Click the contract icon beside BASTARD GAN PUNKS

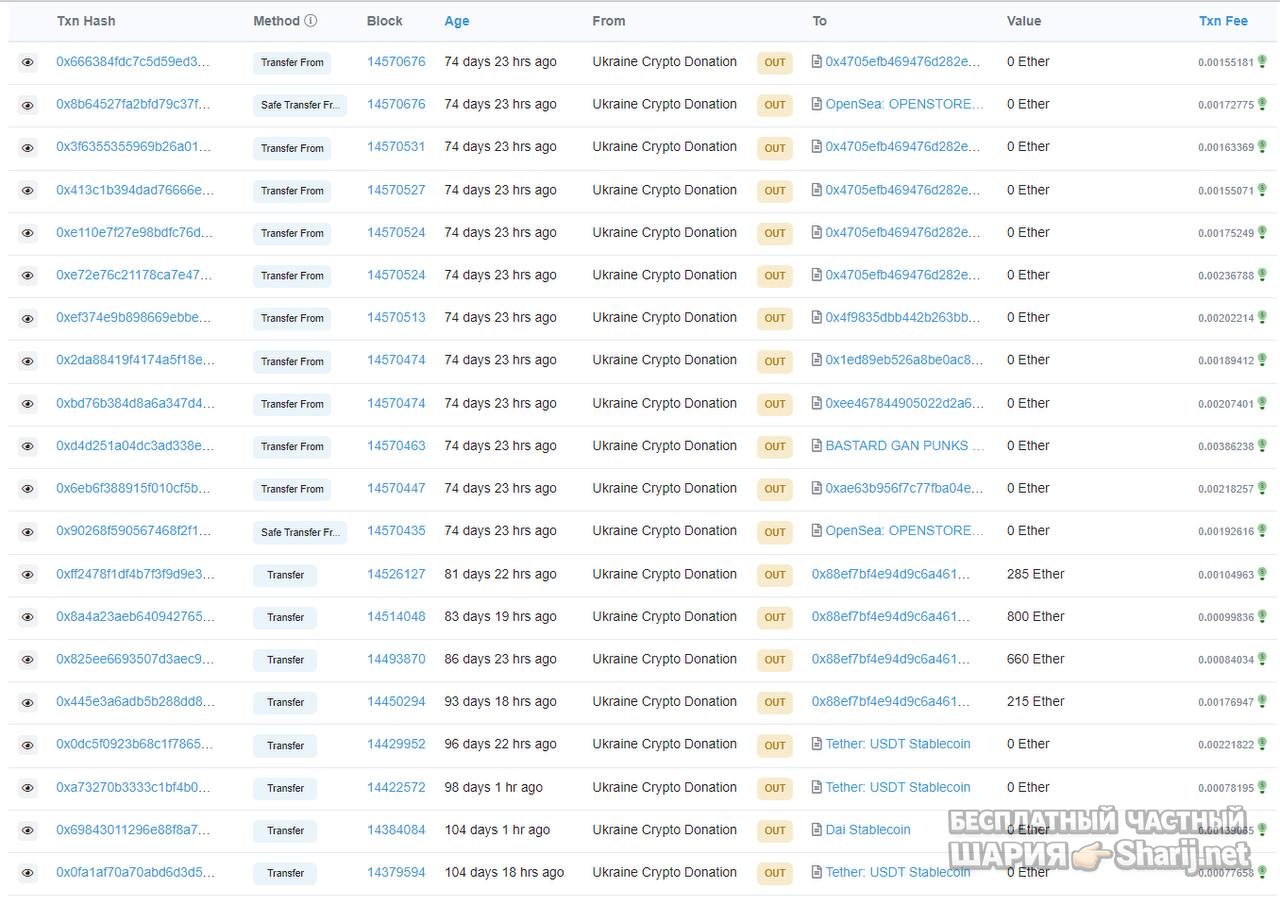click(x=817, y=446)
